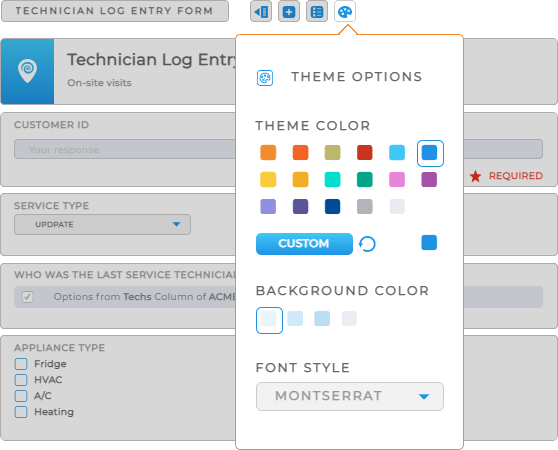Click the collapse sidebar panel icon
Viewport: 558px width, 450px height.
pyautogui.click(x=261, y=11)
